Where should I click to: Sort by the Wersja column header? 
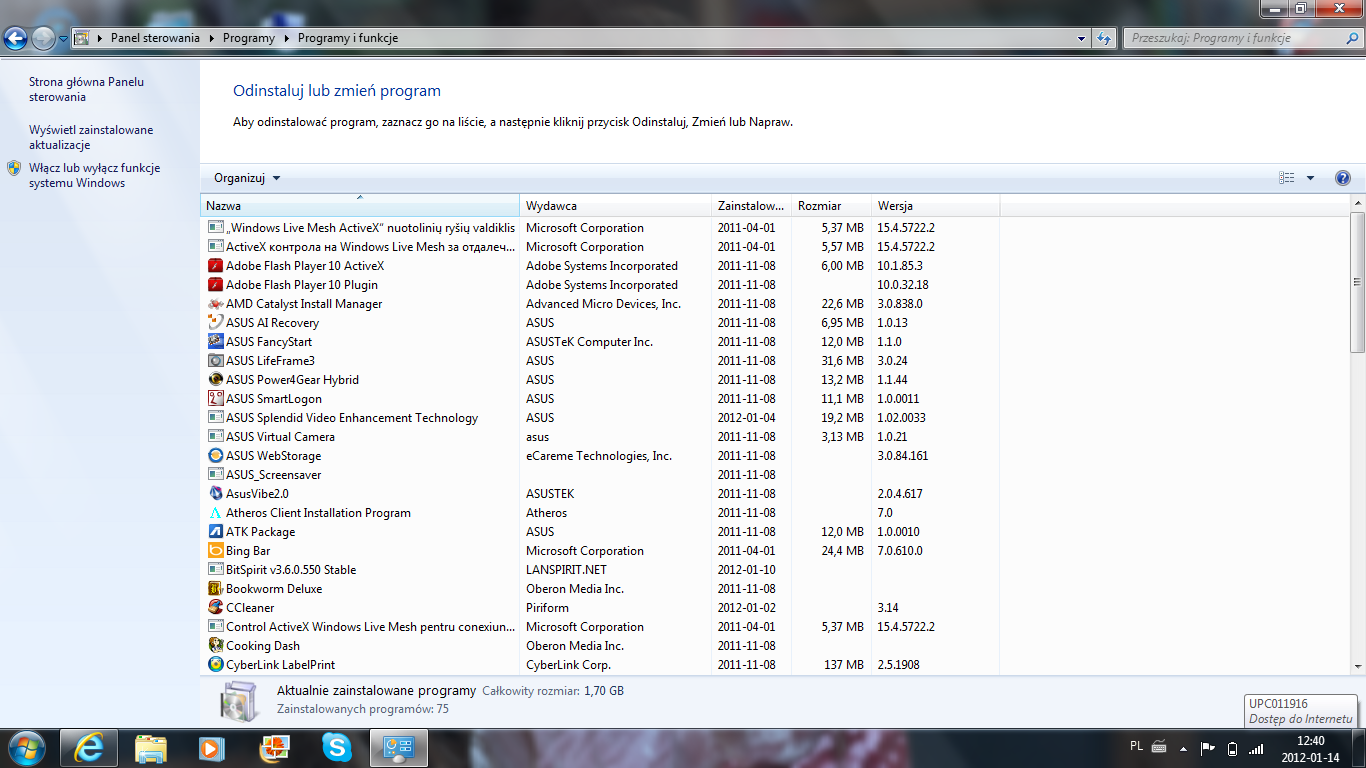tap(935, 206)
